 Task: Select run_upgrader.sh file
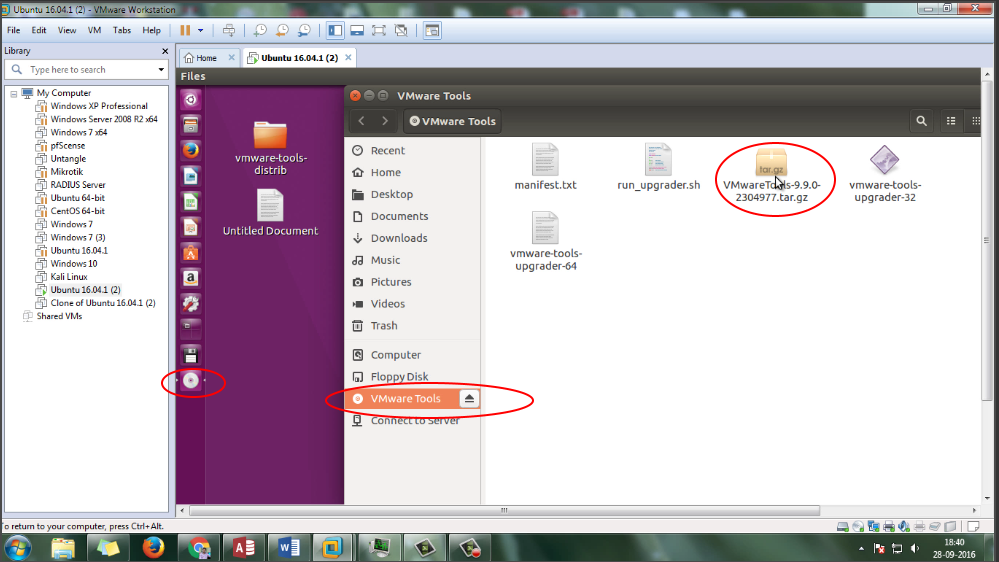(658, 167)
